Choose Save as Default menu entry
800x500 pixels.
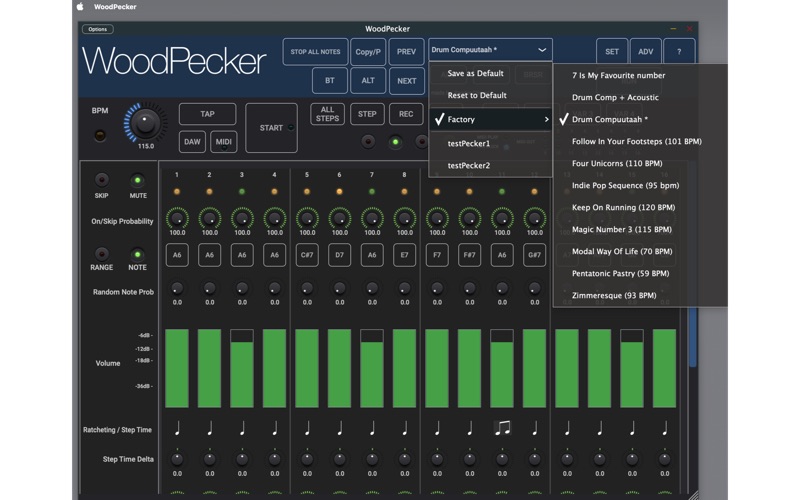(490, 73)
